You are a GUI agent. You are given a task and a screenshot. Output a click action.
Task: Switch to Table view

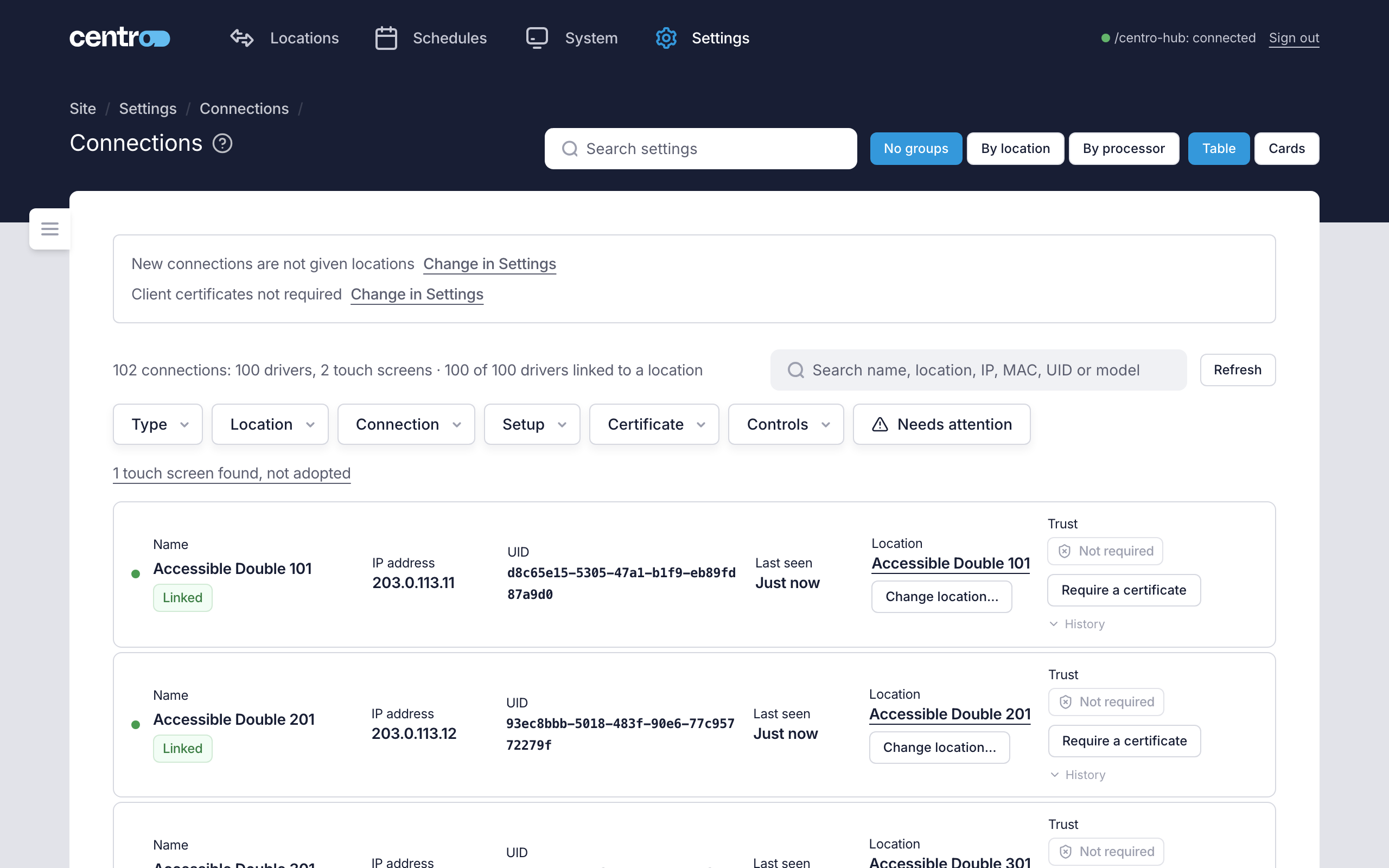(1219, 149)
